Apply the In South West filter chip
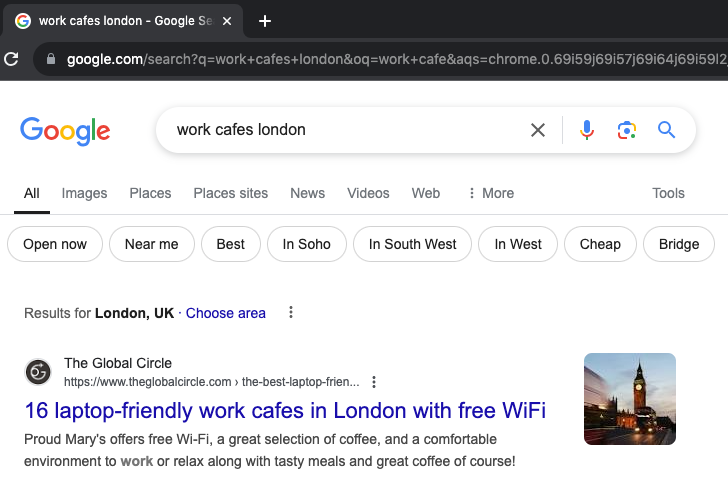 point(412,244)
